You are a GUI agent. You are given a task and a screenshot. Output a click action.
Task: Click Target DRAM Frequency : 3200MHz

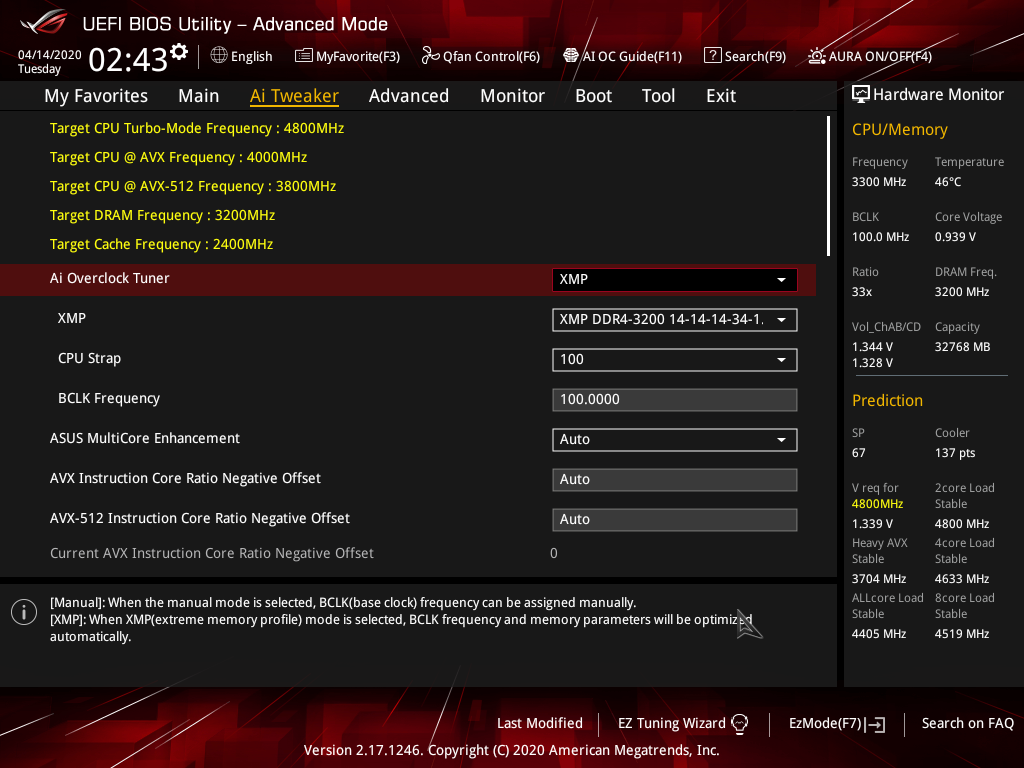[162, 215]
